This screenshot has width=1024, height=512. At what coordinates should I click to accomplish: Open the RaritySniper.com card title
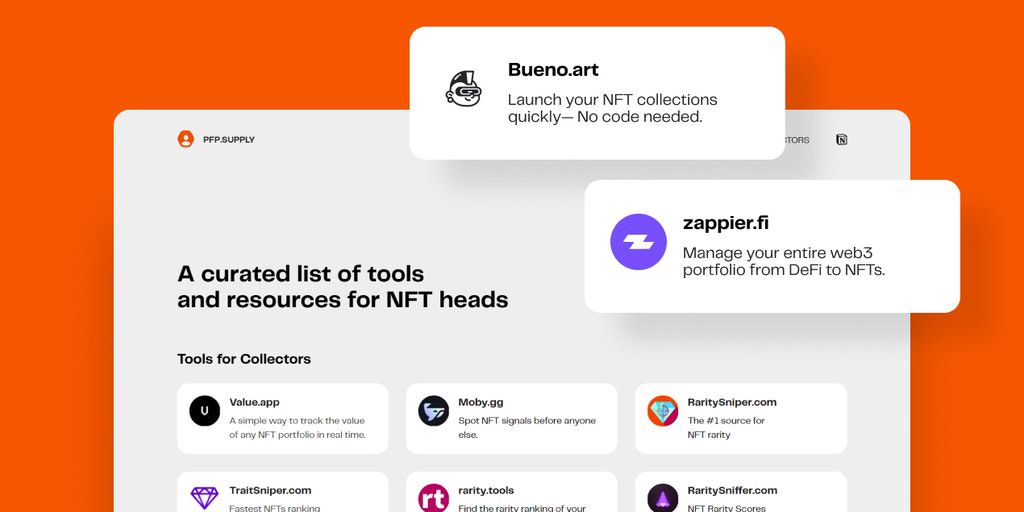tap(732, 402)
